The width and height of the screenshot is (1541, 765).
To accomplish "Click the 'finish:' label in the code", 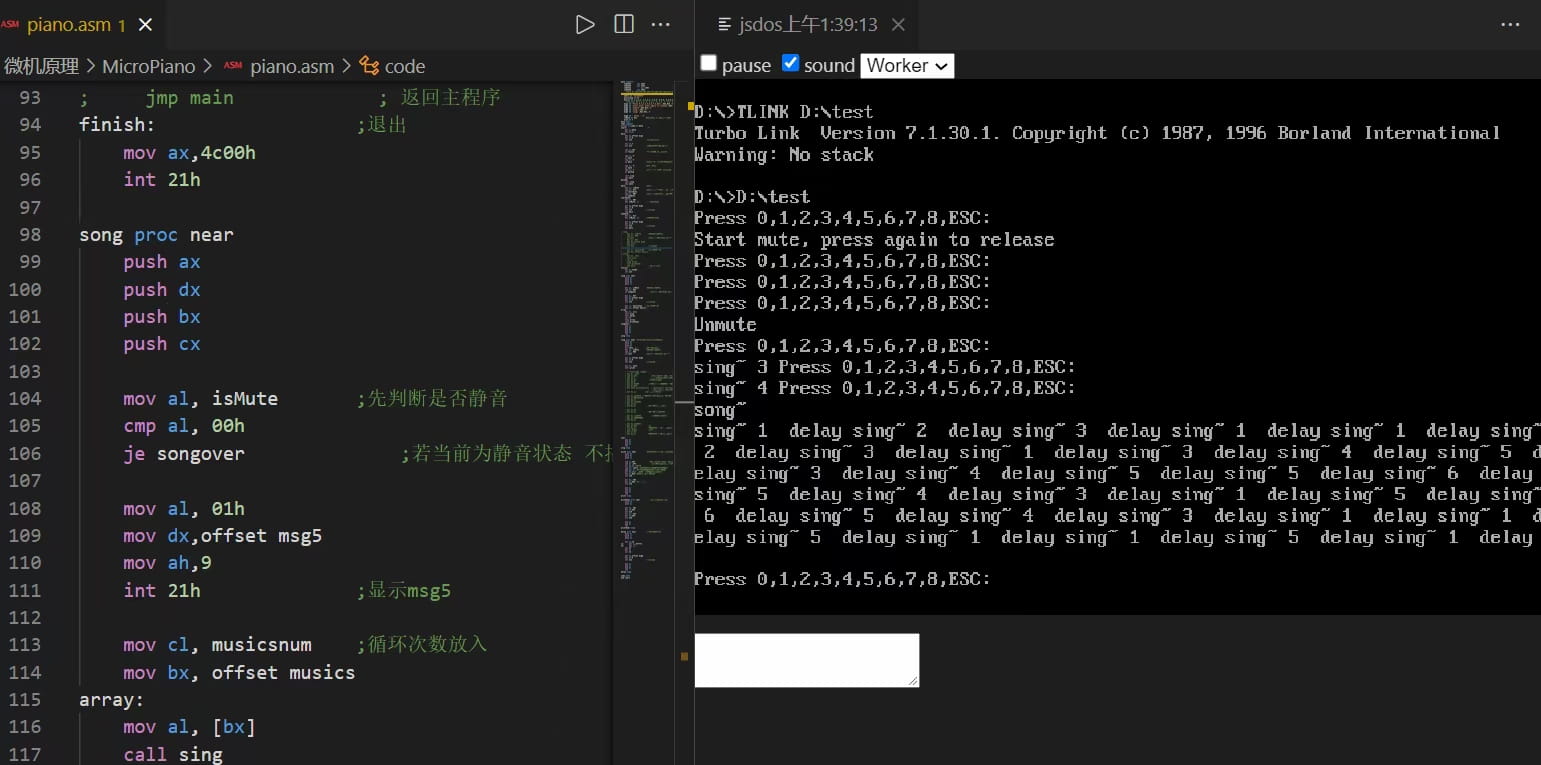I will pyautogui.click(x=117, y=125).
